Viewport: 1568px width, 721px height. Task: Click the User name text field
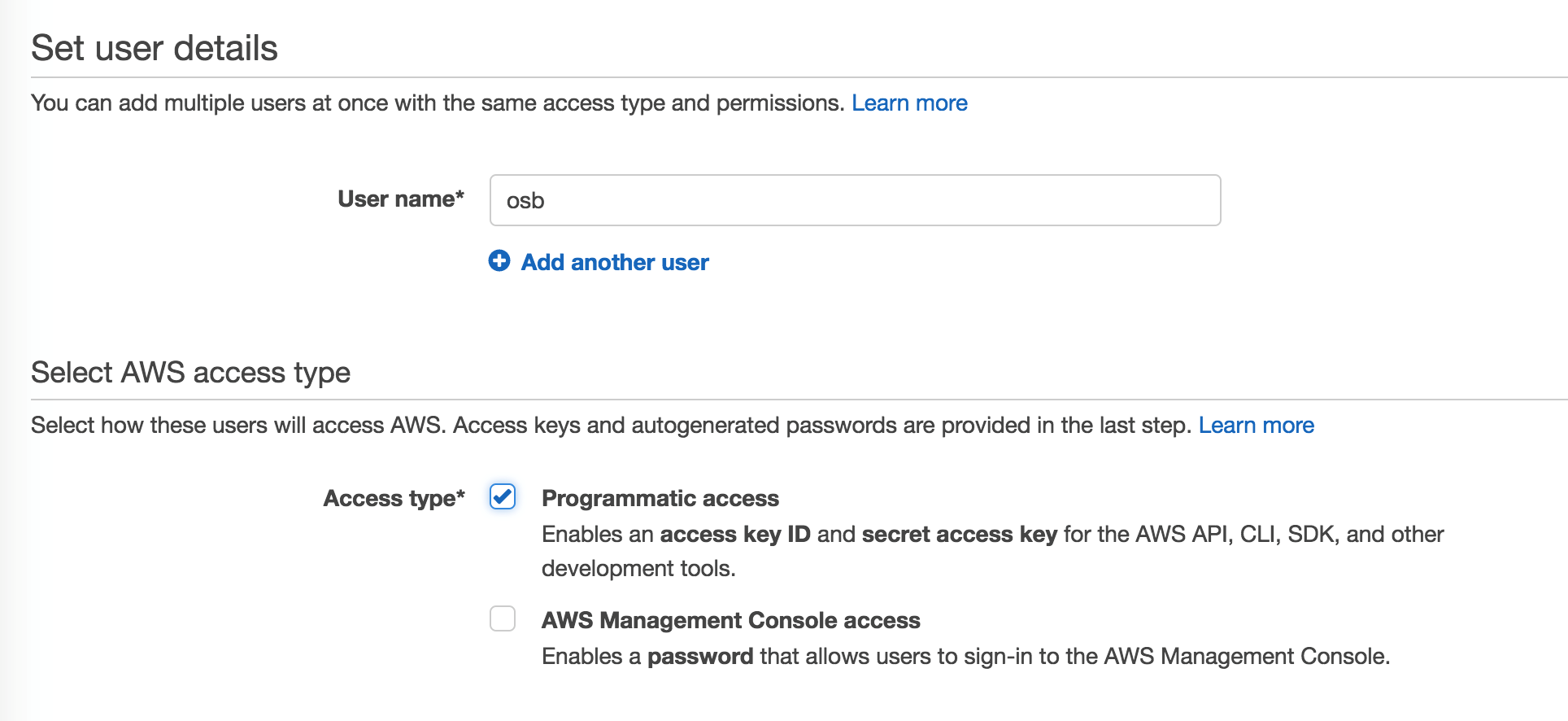coord(854,200)
